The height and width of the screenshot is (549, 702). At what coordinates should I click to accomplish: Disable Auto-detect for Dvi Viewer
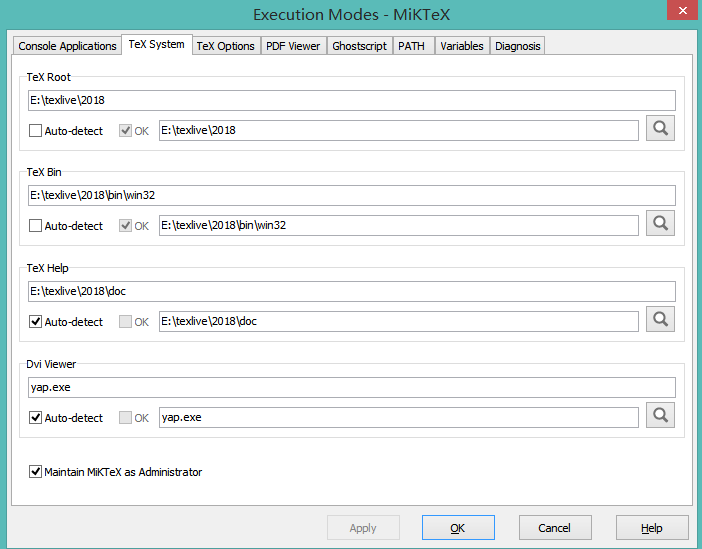pos(35,418)
